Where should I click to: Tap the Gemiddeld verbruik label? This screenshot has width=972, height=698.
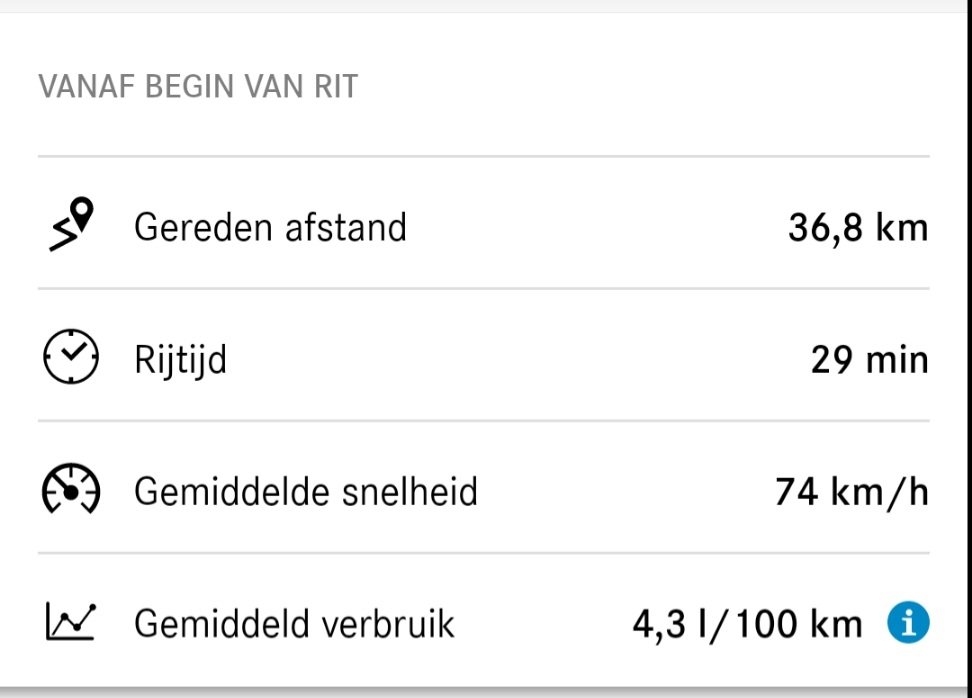[294, 624]
